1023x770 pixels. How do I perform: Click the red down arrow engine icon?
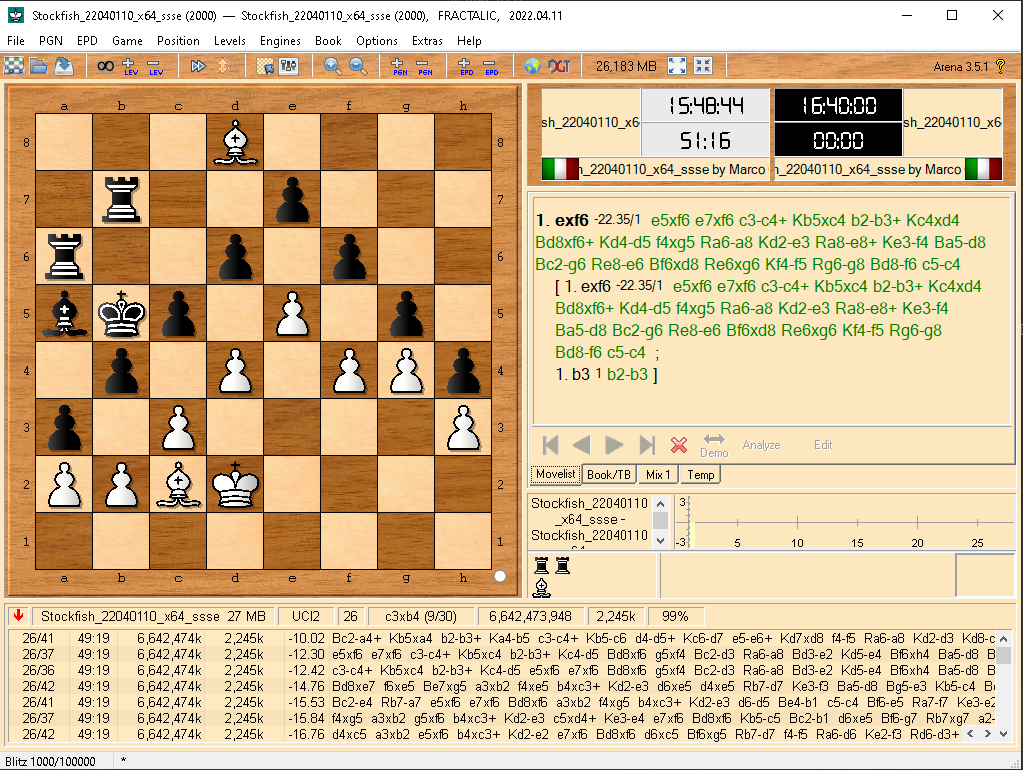[x=18, y=615]
